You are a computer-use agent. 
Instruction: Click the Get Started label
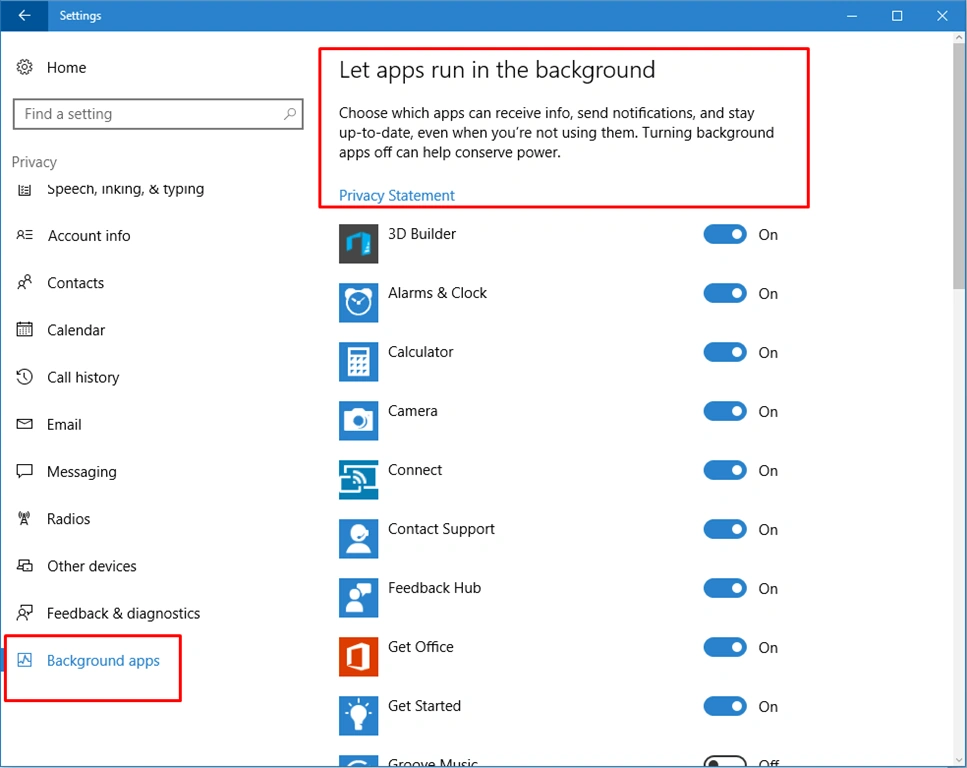click(x=424, y=706)
